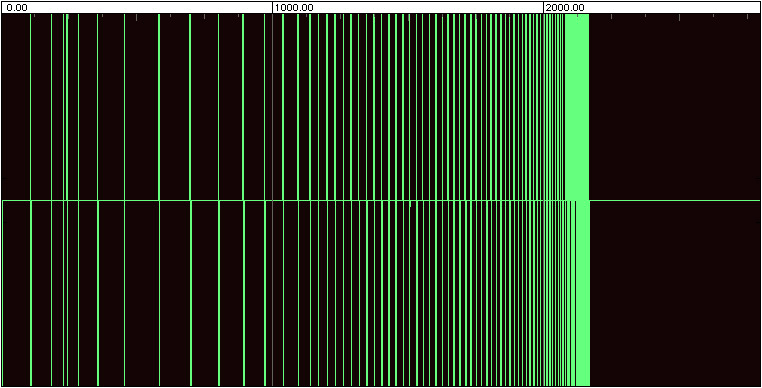Click the closely paired double spike near the start
The height and width of the screenshot is (388, 762).
(66, 199)
